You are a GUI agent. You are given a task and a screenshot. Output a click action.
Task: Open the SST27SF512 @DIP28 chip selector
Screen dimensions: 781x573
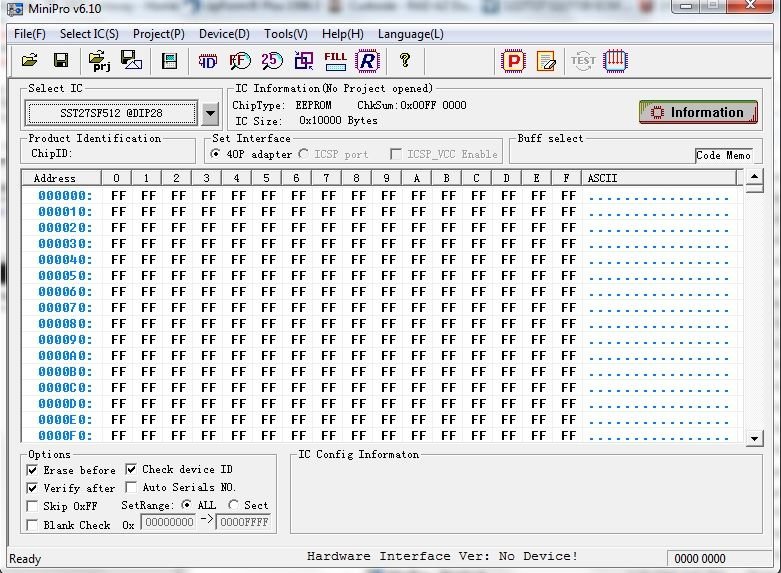tap(112, 113)
